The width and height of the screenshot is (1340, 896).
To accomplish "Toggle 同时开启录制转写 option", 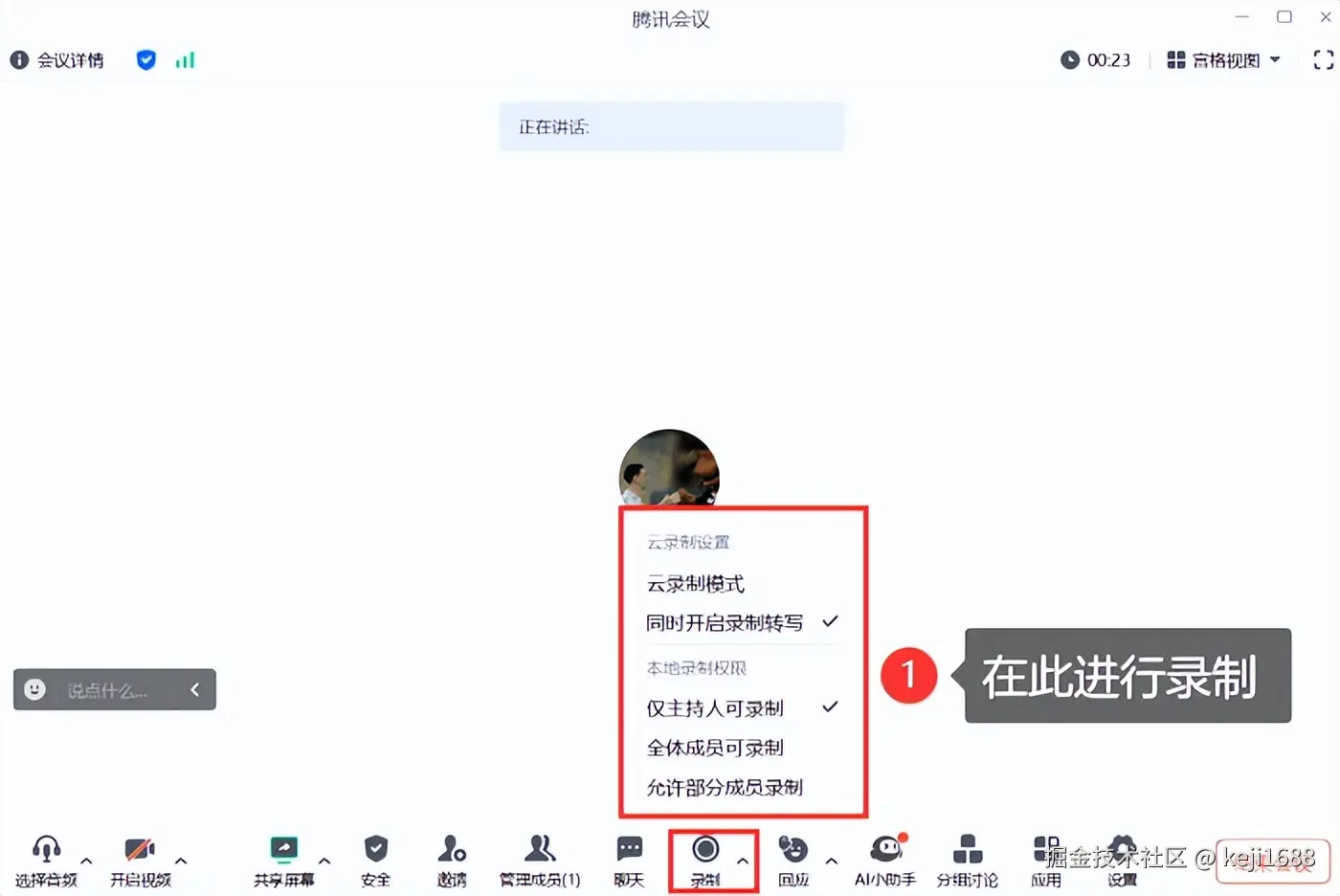I will (743, 623).
